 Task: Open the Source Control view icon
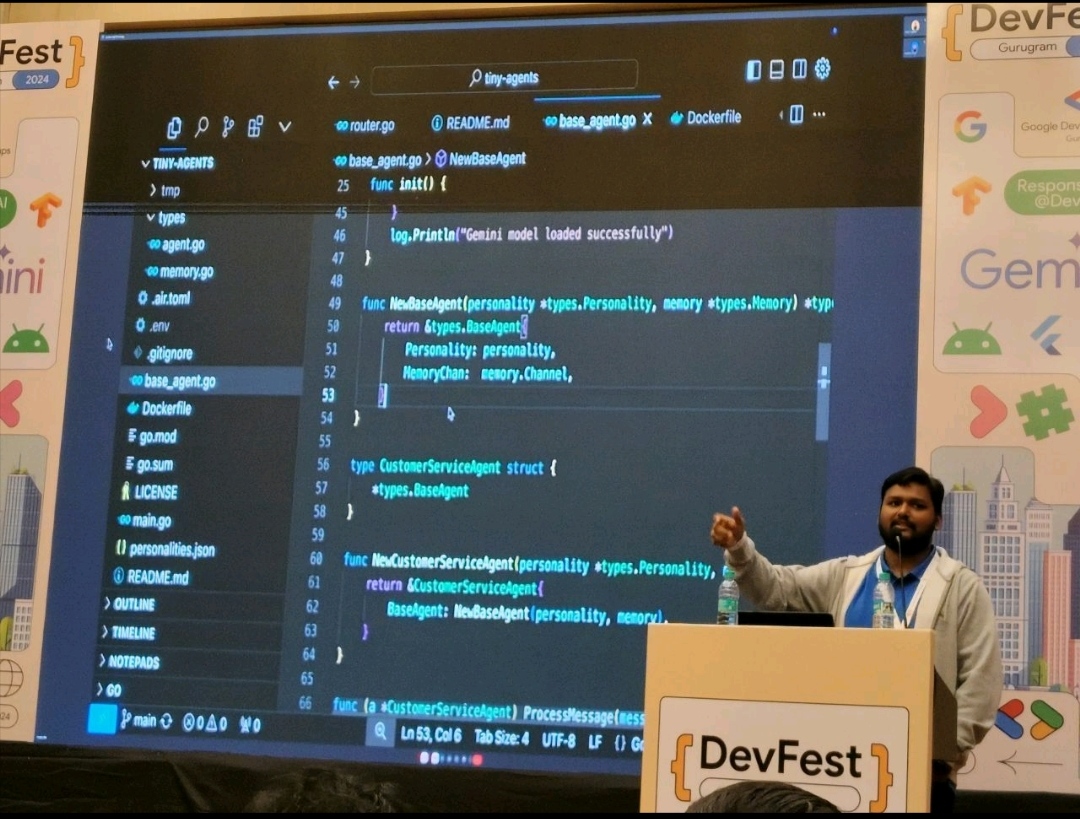[x=228, y=127]
